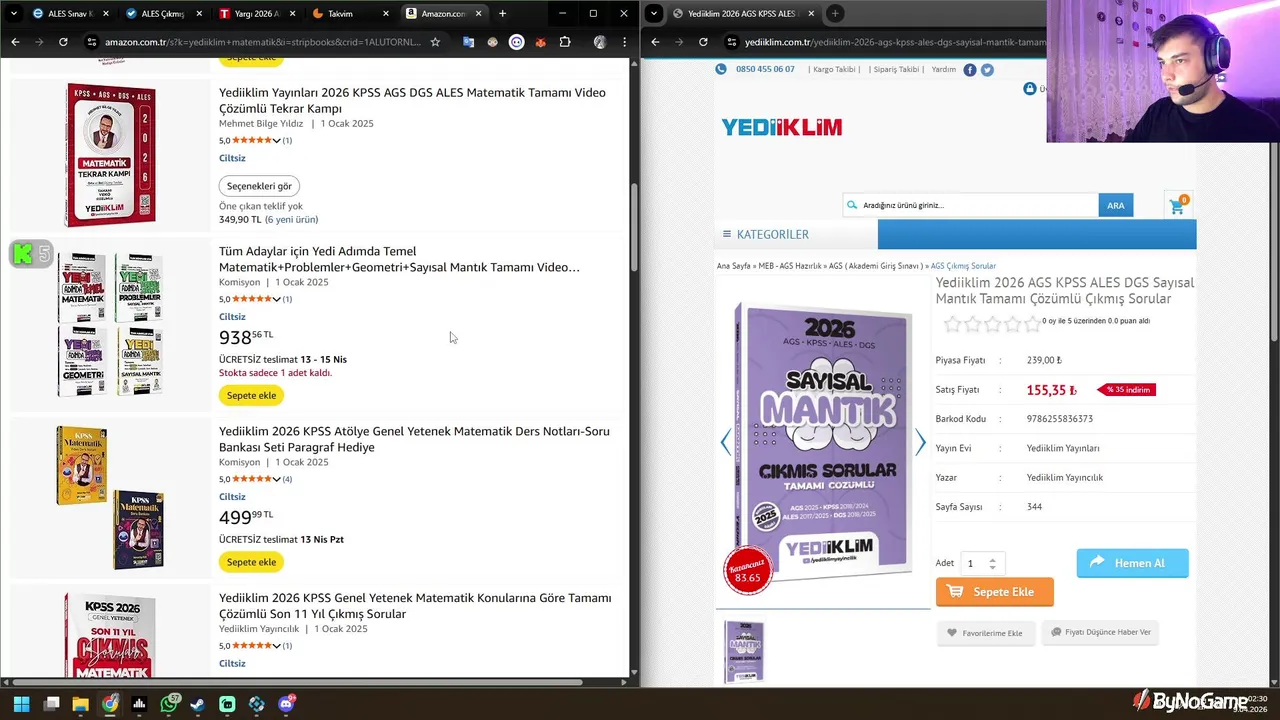Viewport: 1280px width, 720px height.
Task: Click the amazon.com.tr address bar
Action: tap(264, 42)
